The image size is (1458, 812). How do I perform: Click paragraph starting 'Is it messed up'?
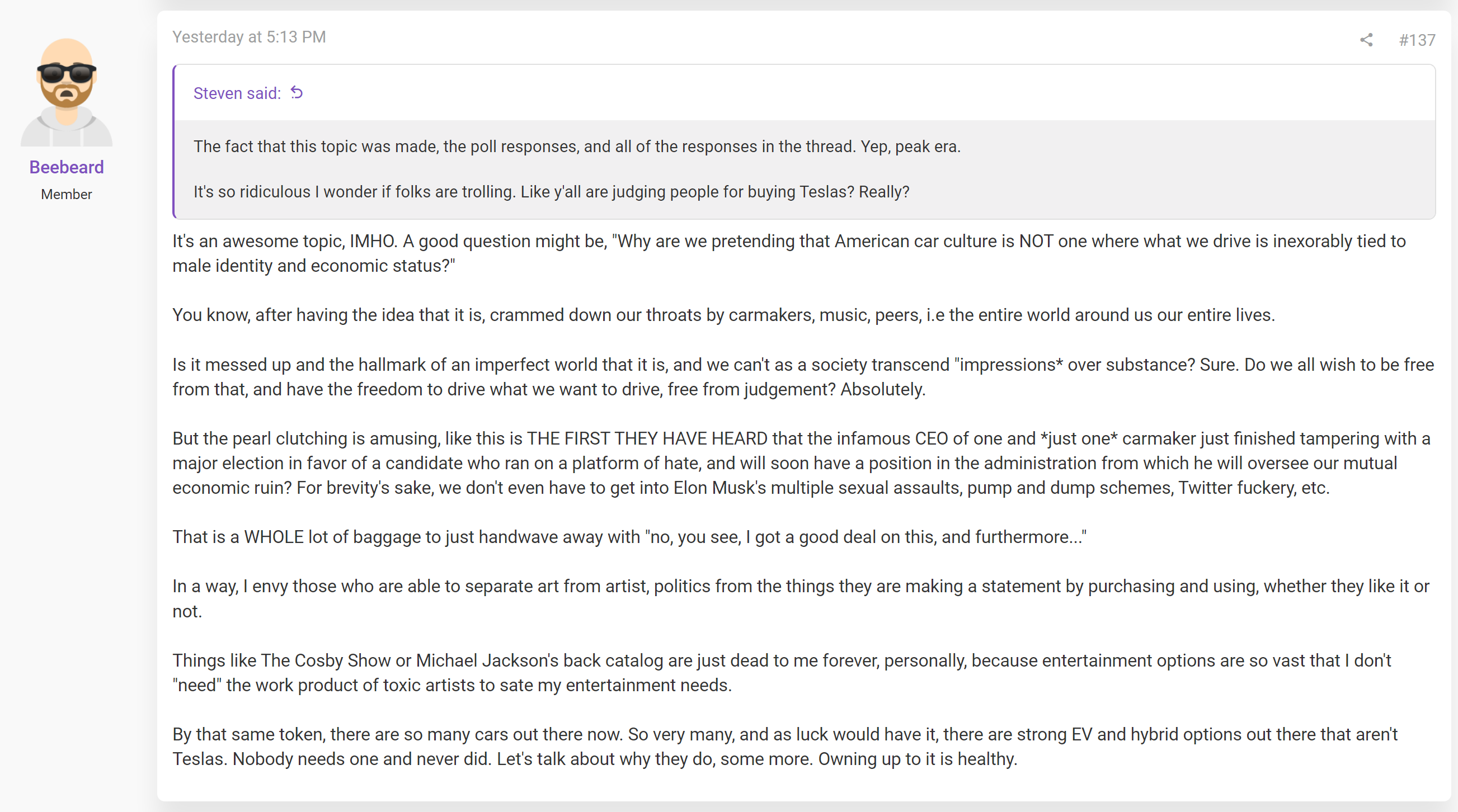click(x=803, y=377)
